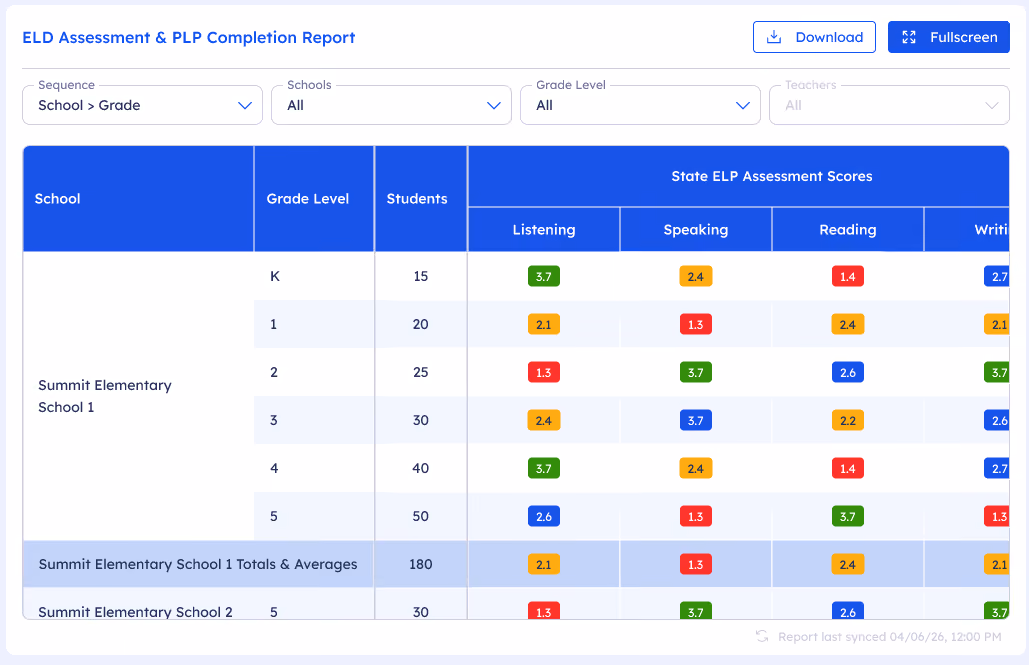Click the ELD Assessment & PLP Completion Report title
This screenshot has height=665, width=1029.
(x=188, y=37)
